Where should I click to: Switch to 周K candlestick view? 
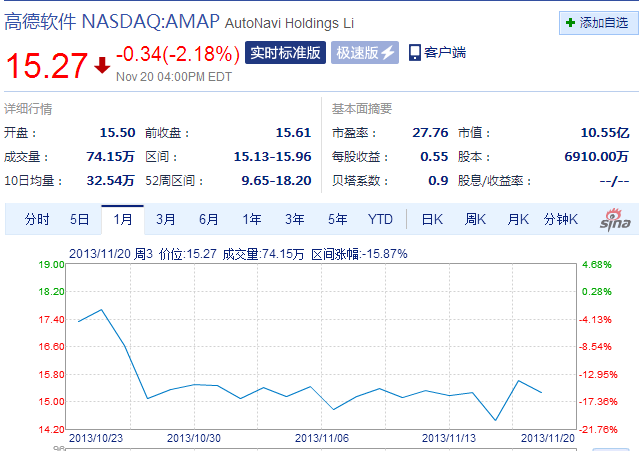click(475, 219)
